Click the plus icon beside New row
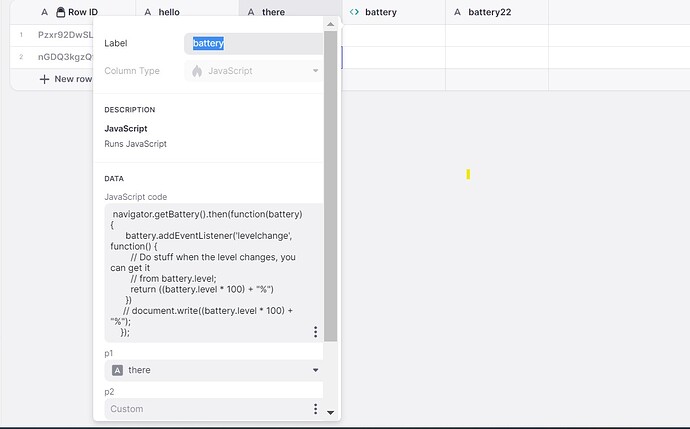The height and width of the screenshot is (429, 690). (44, 79)
